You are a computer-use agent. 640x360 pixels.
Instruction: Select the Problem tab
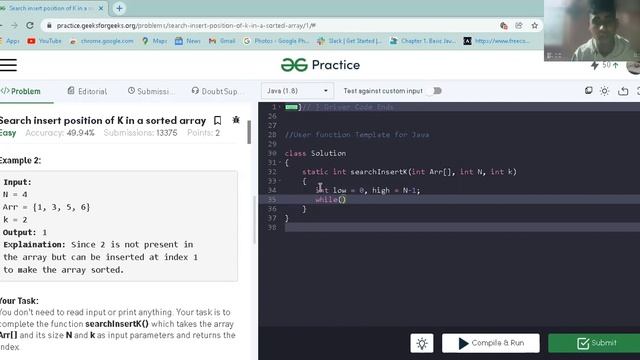[21, 91]
